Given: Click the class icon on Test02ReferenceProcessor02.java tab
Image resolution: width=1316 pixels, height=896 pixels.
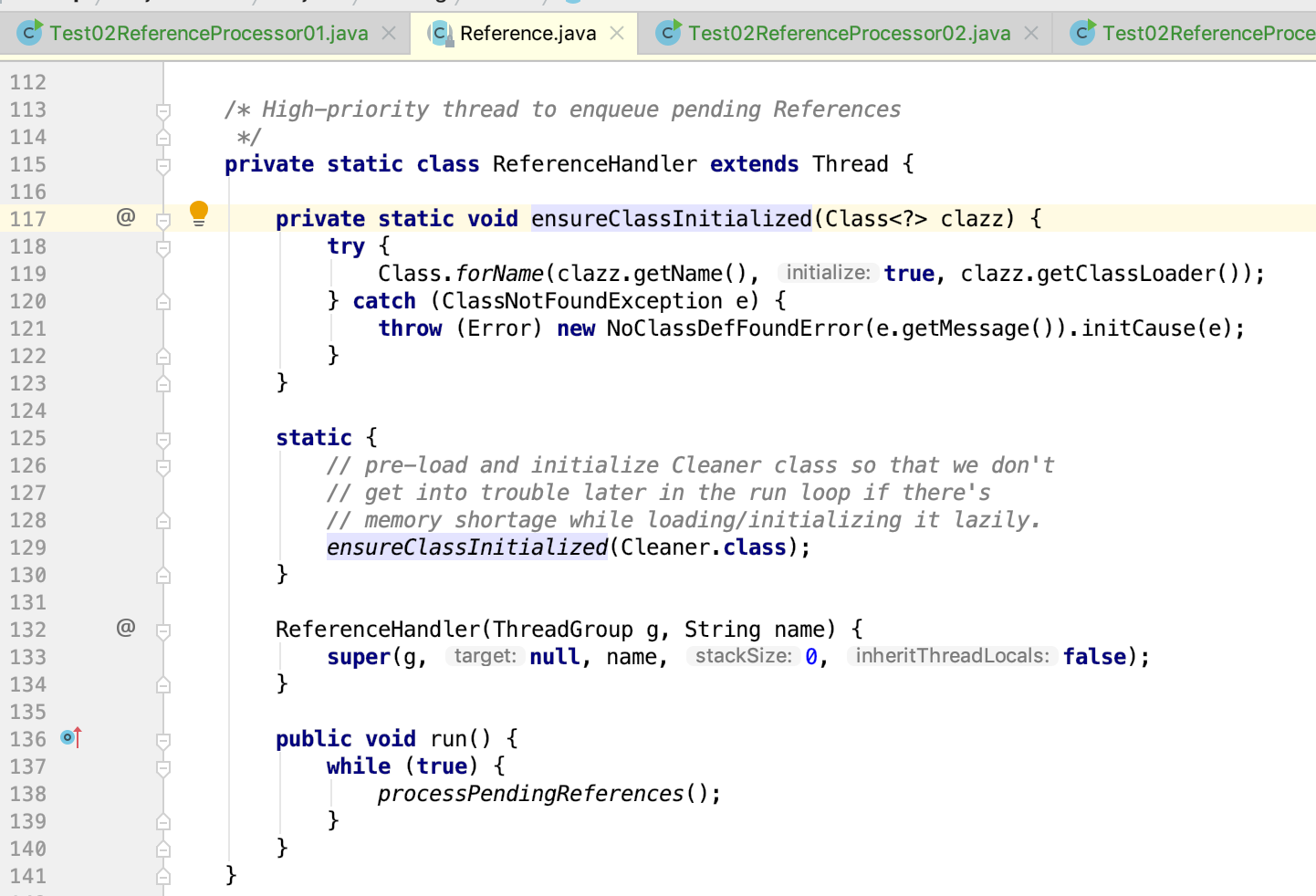Looking at the screenshot, I should [669, 32].
